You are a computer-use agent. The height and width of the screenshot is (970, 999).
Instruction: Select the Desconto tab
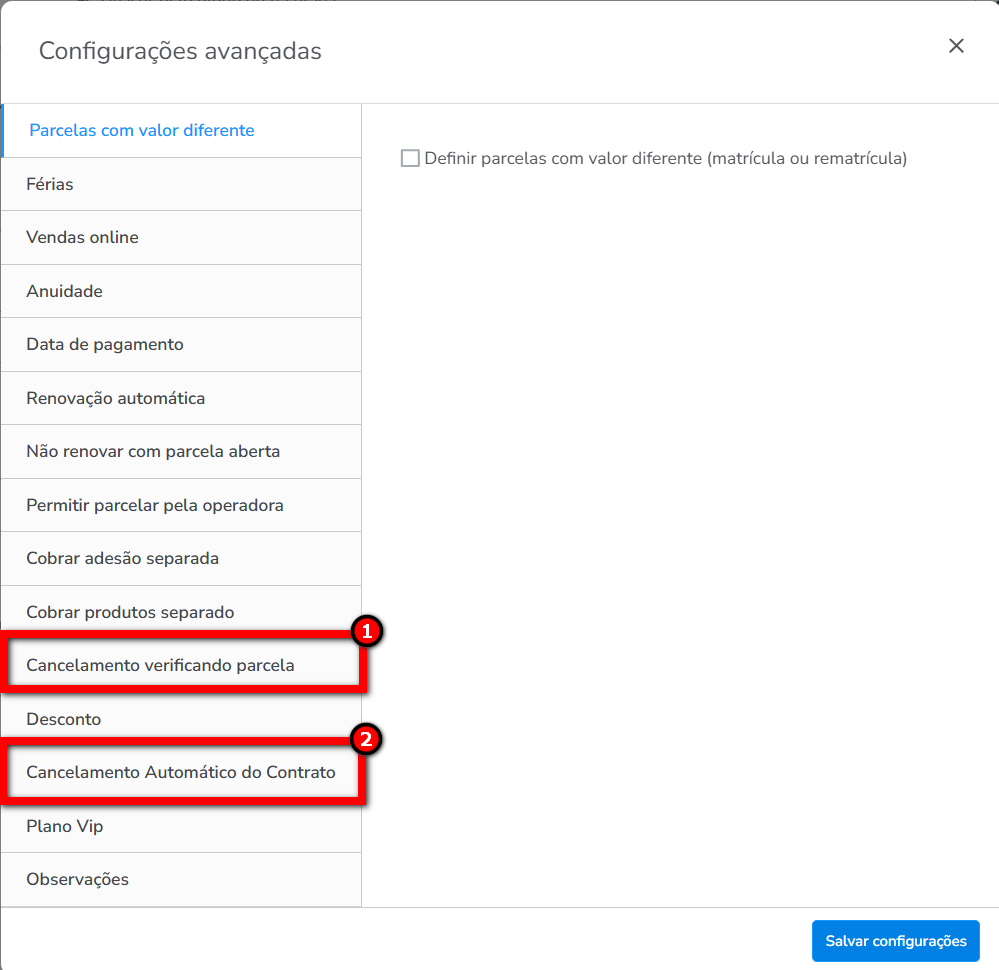64,719
